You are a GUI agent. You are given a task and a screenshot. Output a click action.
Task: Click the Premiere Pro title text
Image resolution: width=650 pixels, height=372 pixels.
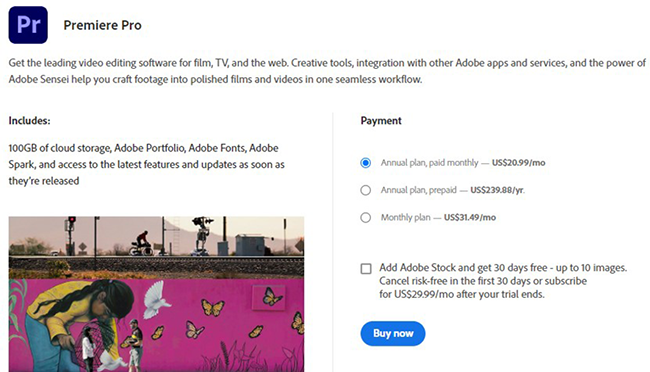click(102, 25)
